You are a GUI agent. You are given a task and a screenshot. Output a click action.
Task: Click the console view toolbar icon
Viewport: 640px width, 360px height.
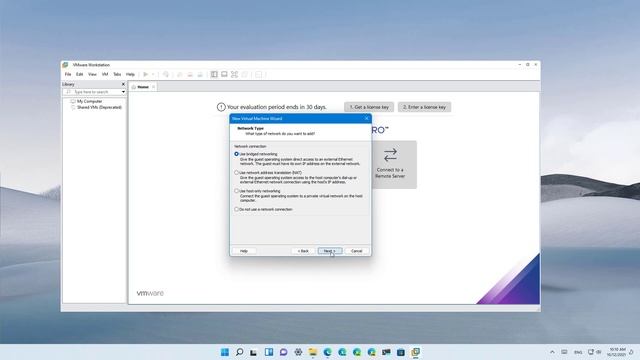pyautogui.click(x=258, y=74)
